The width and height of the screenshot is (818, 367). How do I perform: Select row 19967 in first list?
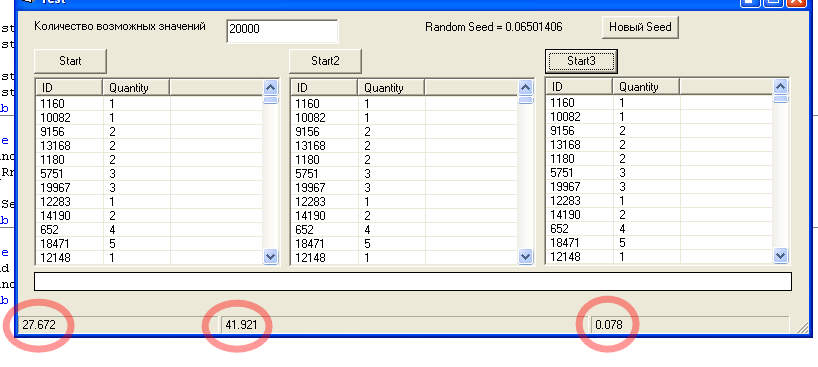(149, 188)
